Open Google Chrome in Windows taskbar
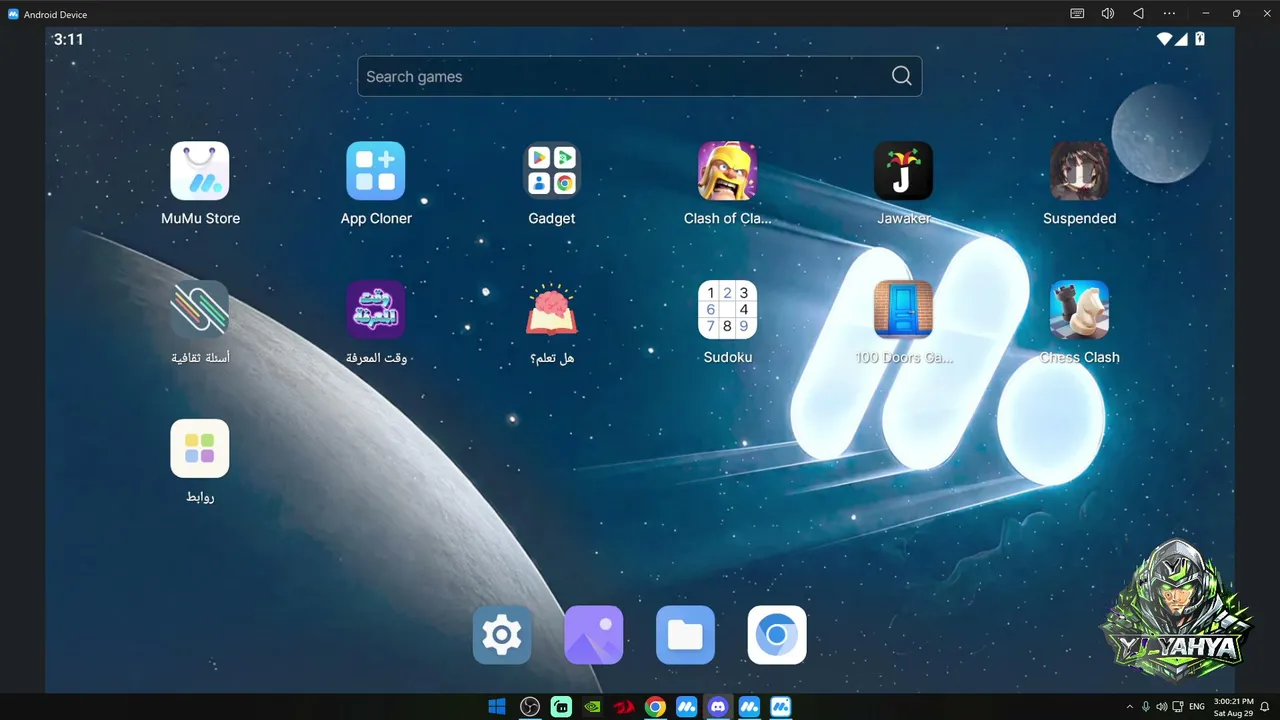 (x=655, y=707)
